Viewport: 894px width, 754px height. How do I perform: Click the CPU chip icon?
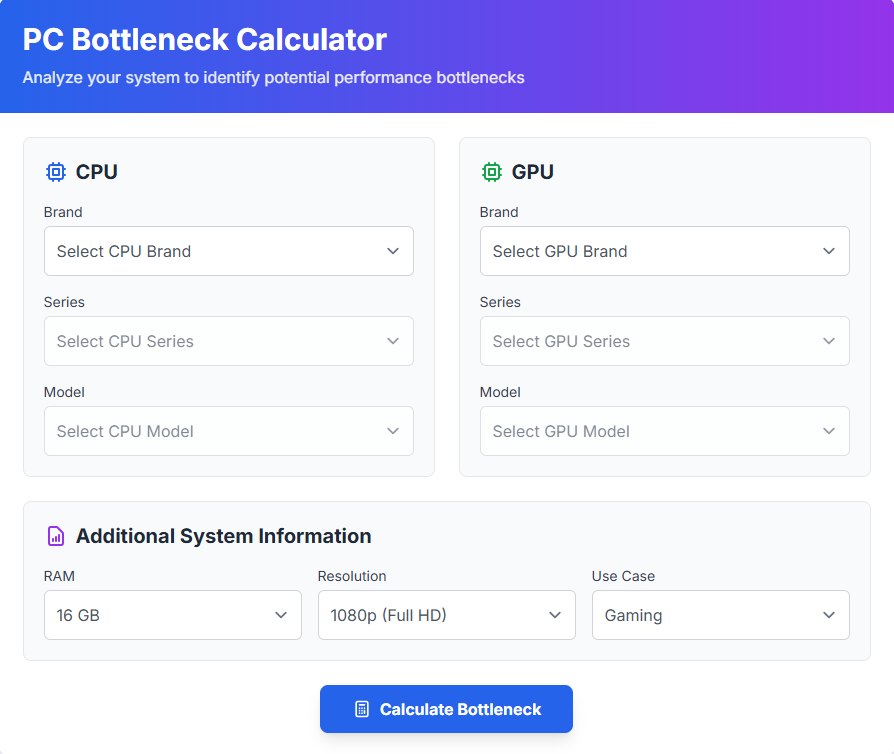56,172
